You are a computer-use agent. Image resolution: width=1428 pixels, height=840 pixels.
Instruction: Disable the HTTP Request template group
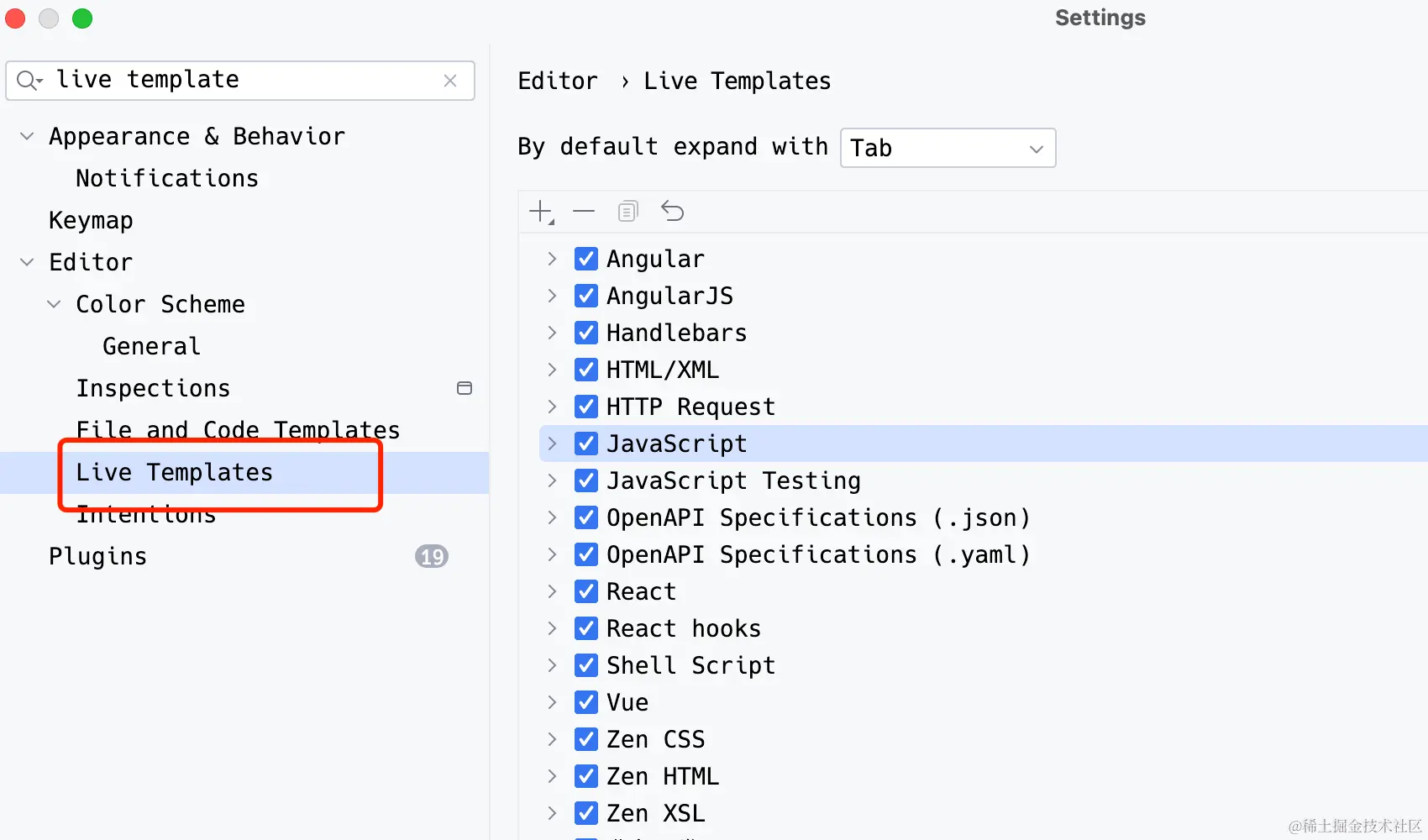coord(586,407)
